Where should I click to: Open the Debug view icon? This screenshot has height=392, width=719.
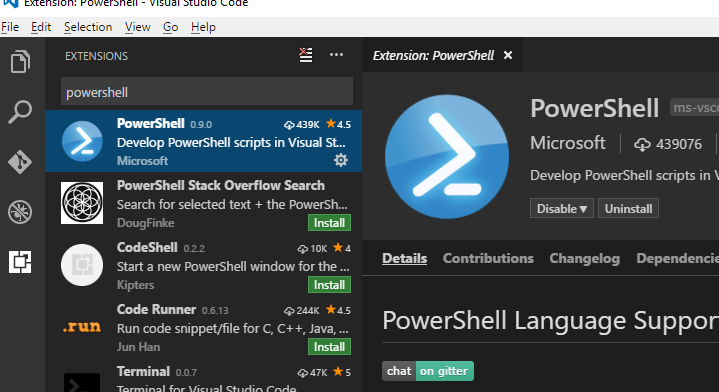tap(20, 212)
